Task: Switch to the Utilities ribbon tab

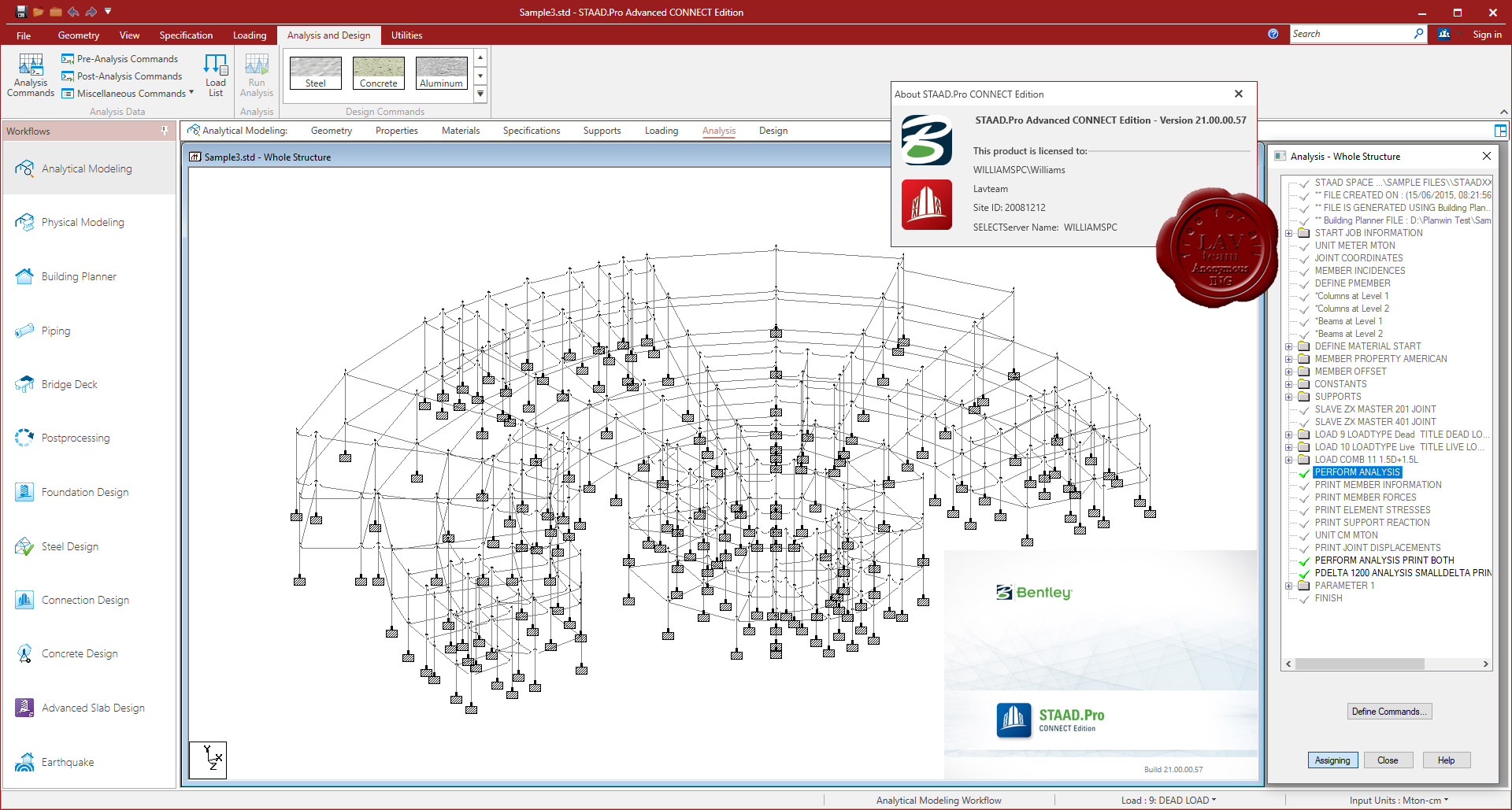Action: (406, 35)
